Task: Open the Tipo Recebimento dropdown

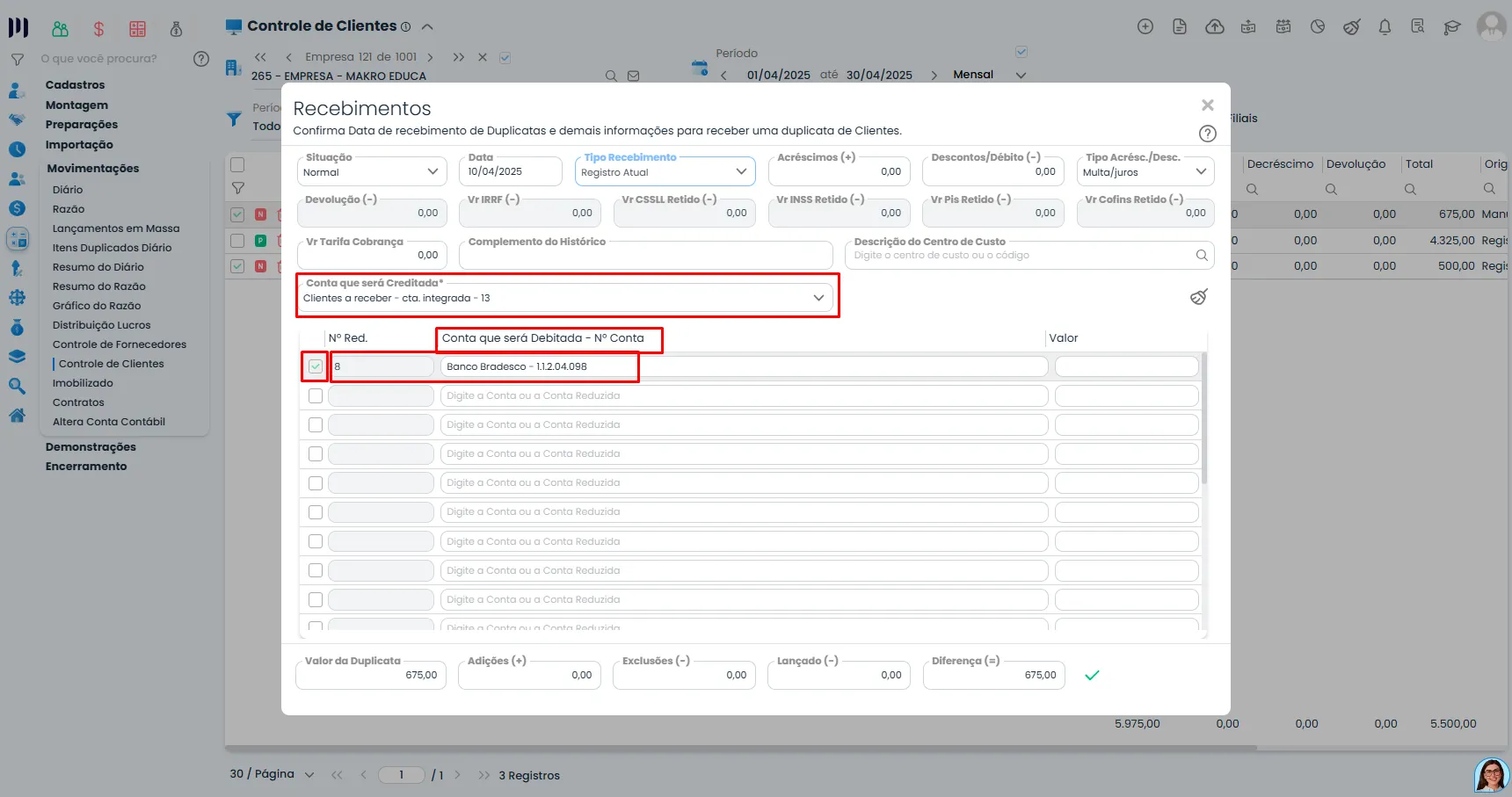Action: [x=665, y=171]
